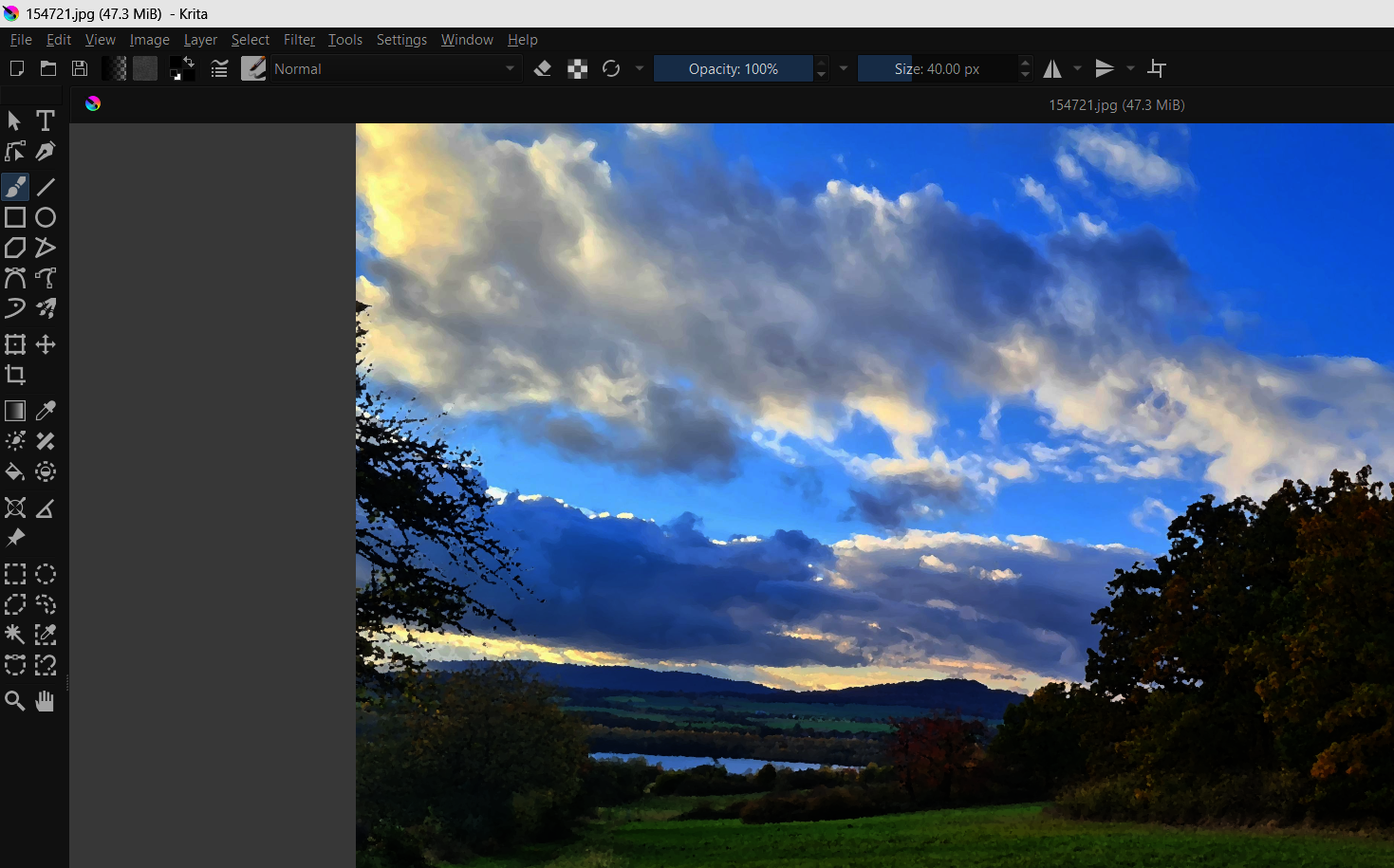1394x868 pixels.
Task: Activate the Pan hand tool
Action: pyautogui.click(x=45, y=701)
